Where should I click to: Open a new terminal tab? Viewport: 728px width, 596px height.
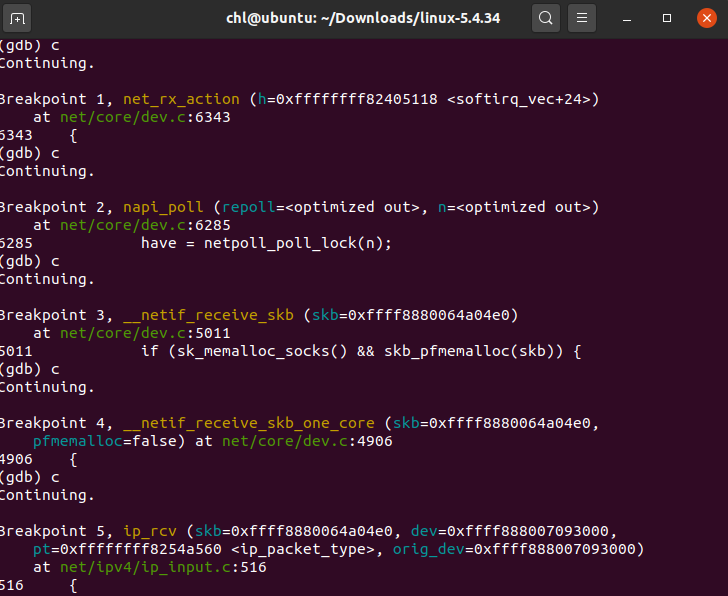pos(17,19)
